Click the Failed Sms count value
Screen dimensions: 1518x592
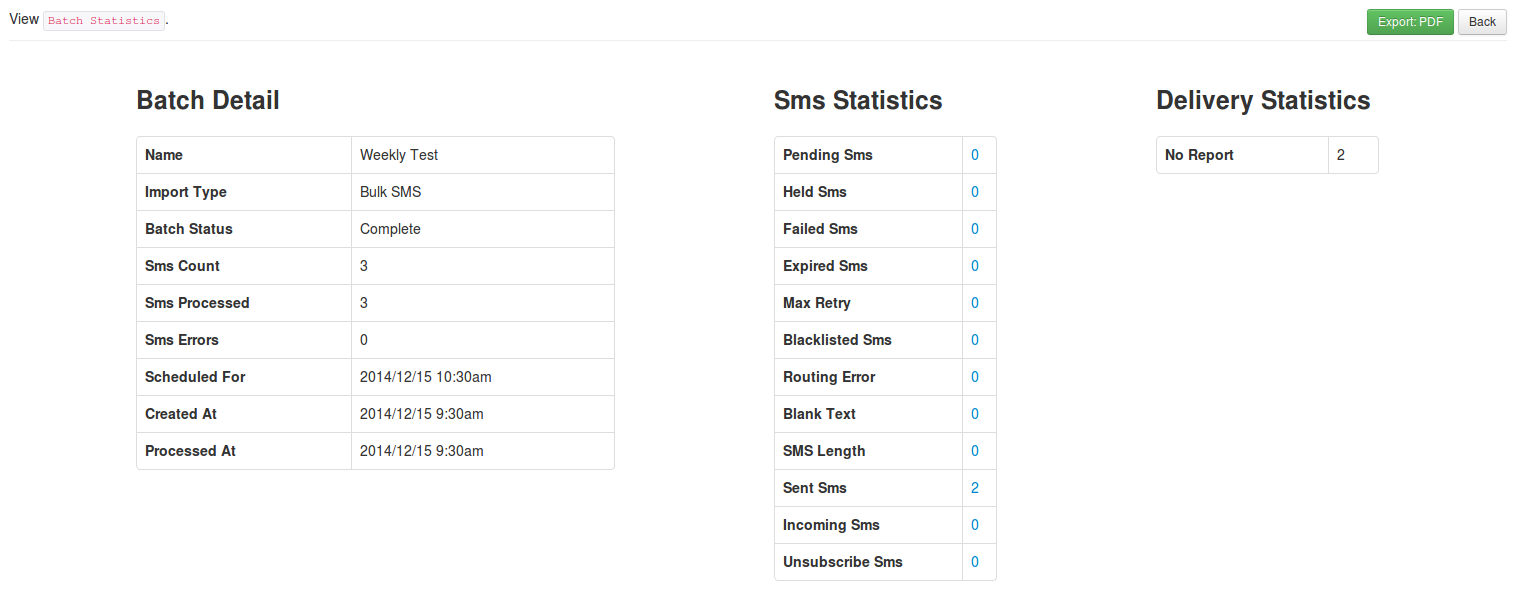click(975, 229)
